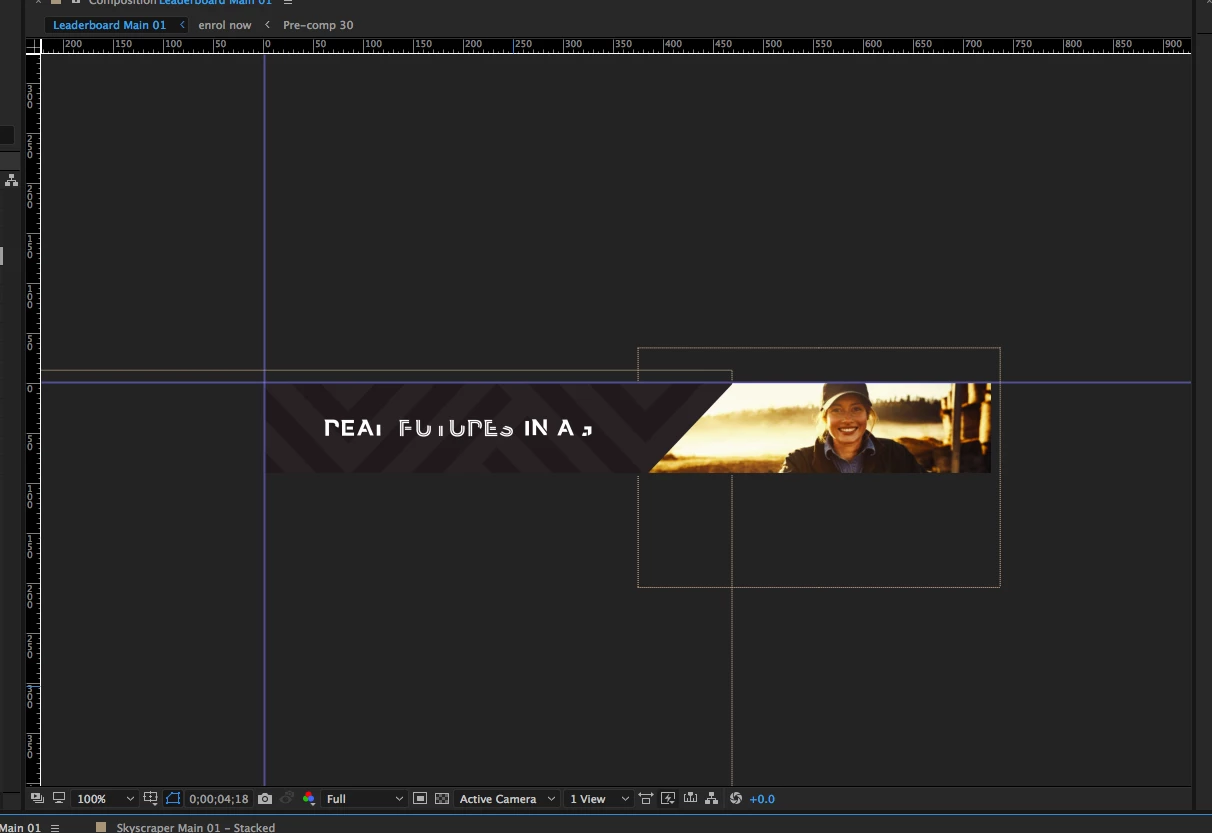Click the arrow before Pre-comp 30
The width and height of the screenshot is (1212, 833).
pyautogui.click(x=267, y=25)
